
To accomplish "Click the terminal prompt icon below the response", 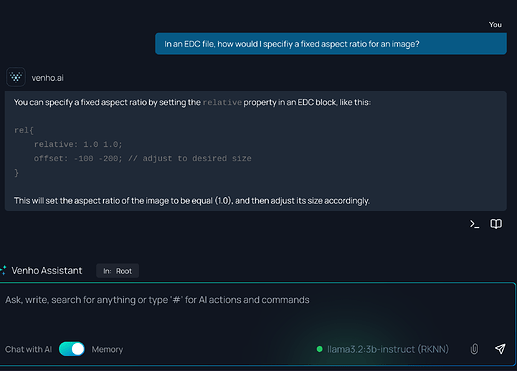I will click(474, 224).
